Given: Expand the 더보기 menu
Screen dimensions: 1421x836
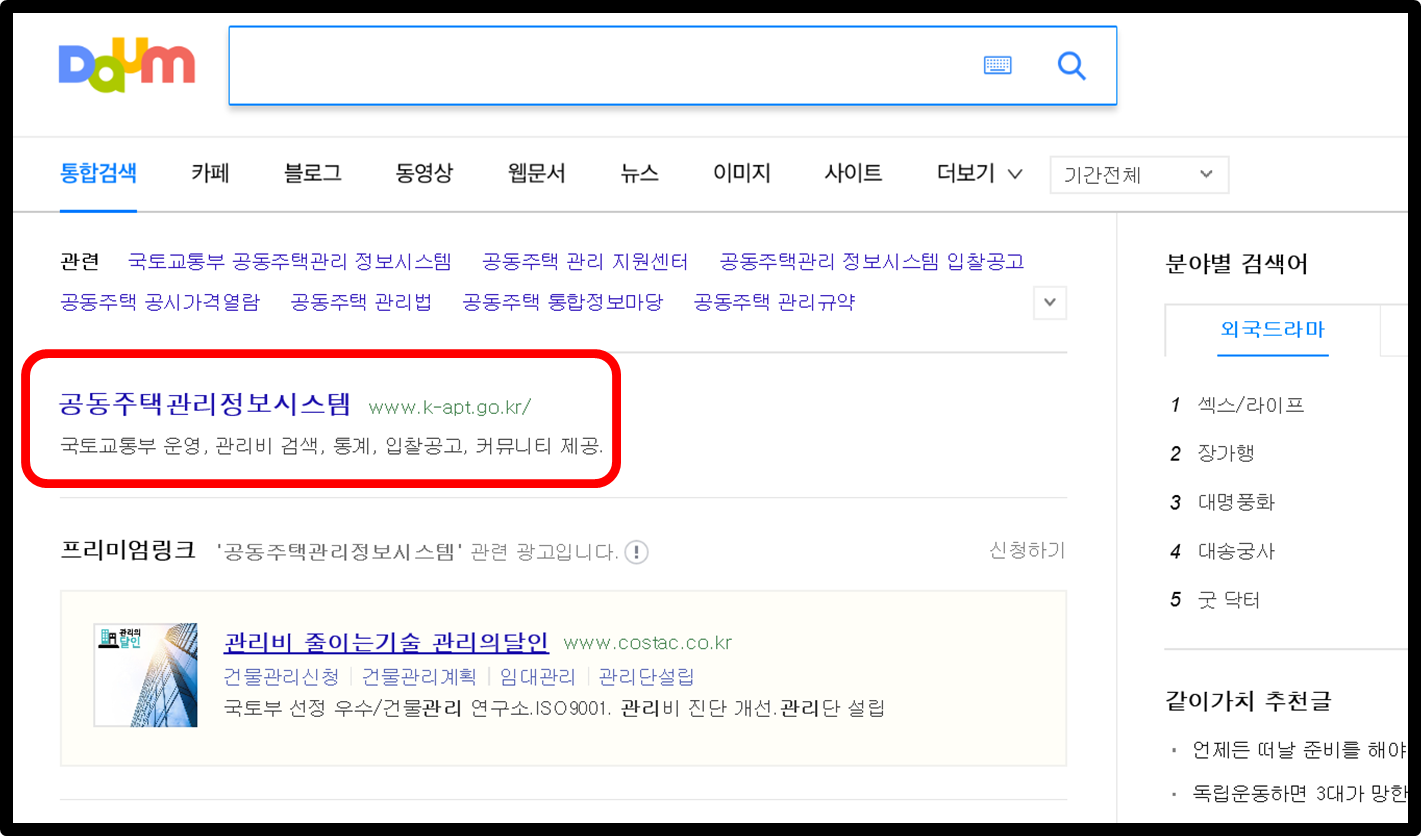Looking at the screenshot, I should coord(979,173).
